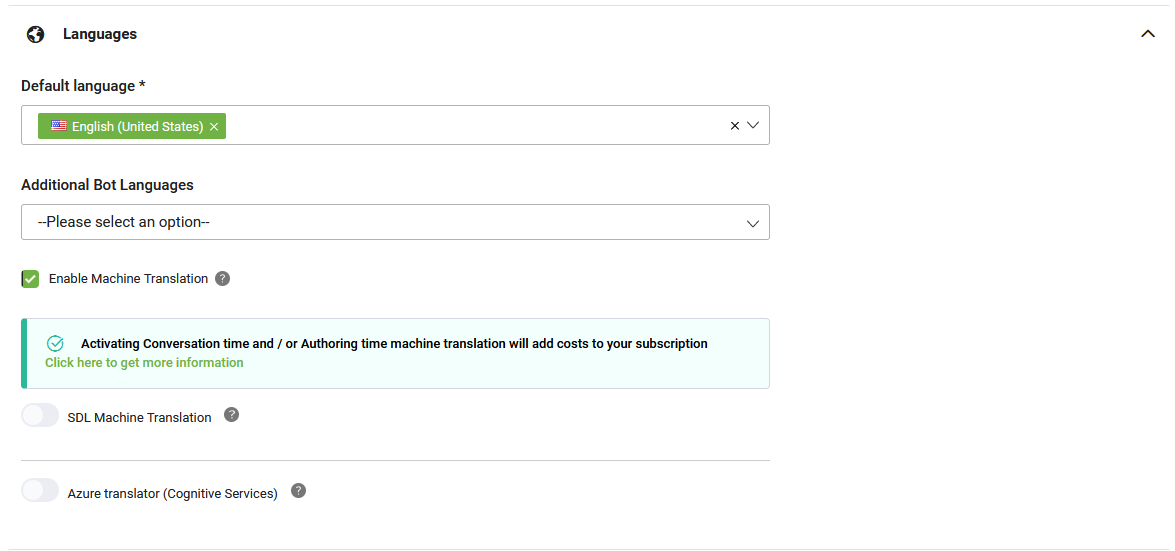
Task: Open the 'Click here to get more information' link
Action: coord(144,363)
